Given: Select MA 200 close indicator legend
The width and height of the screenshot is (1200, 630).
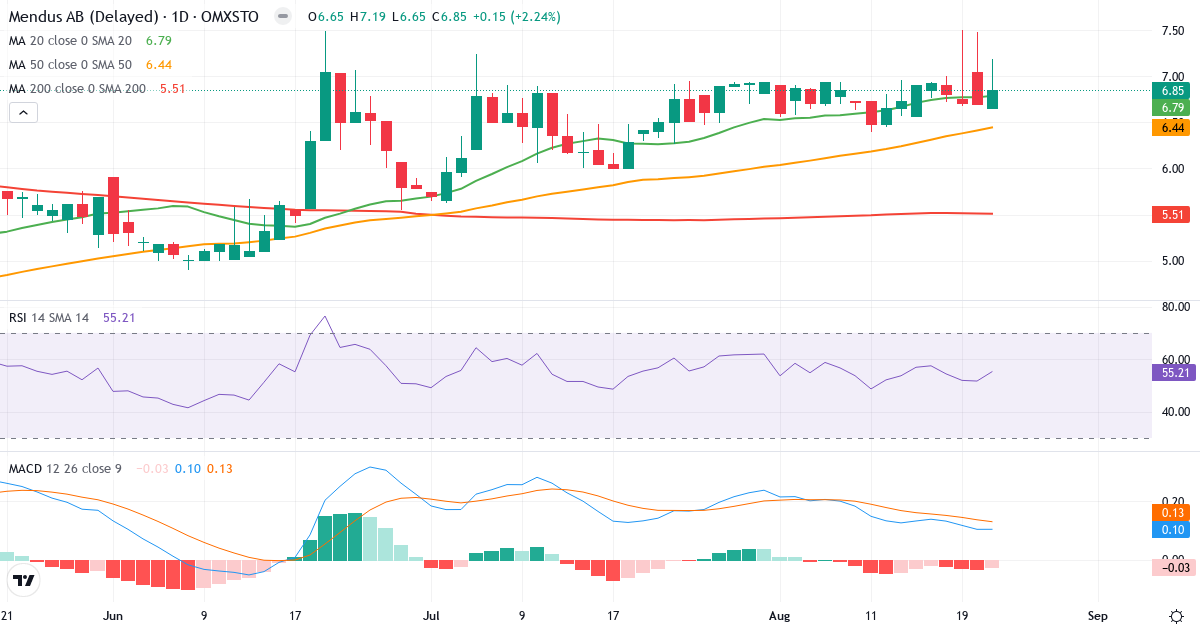Looking at the screenshot, I should [78, 89].
